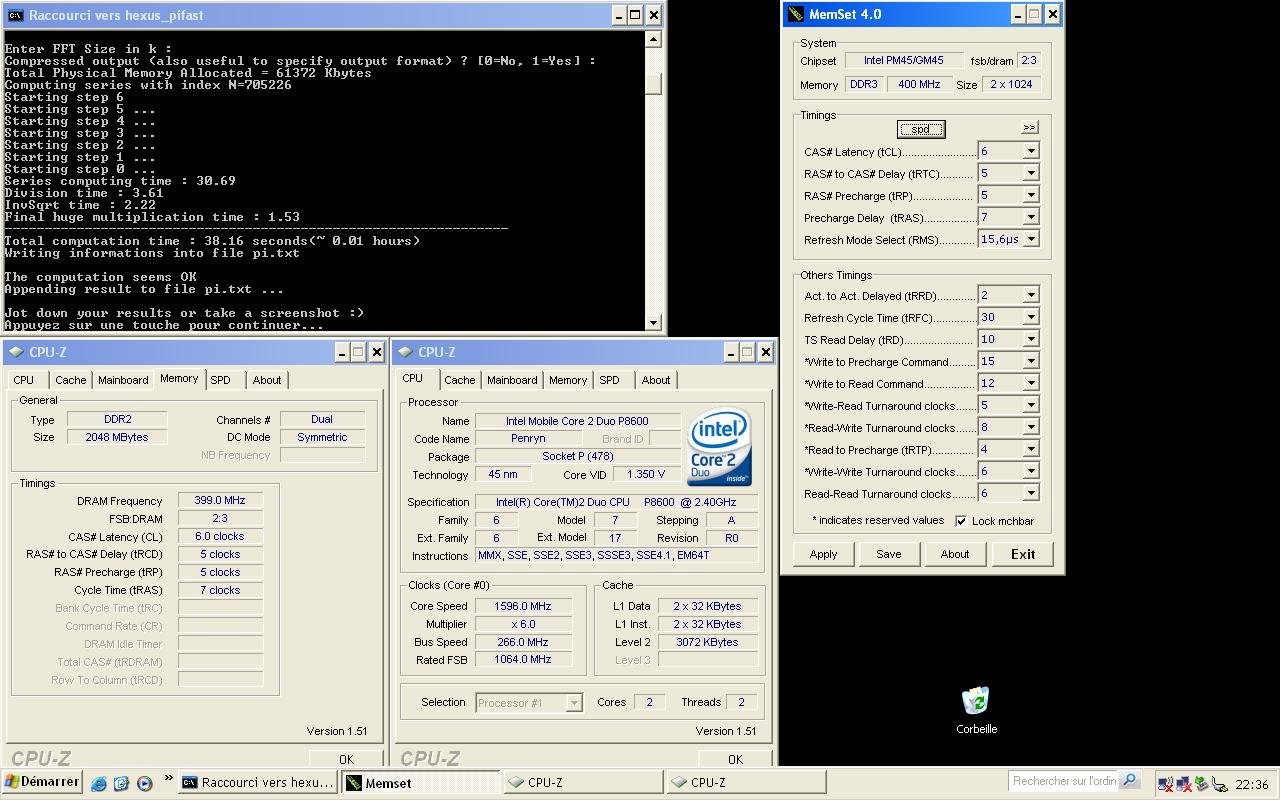Open the Act. to Act. Delayed (tRRD) dropdown

pyautogui.click(x=1030, y=295)
